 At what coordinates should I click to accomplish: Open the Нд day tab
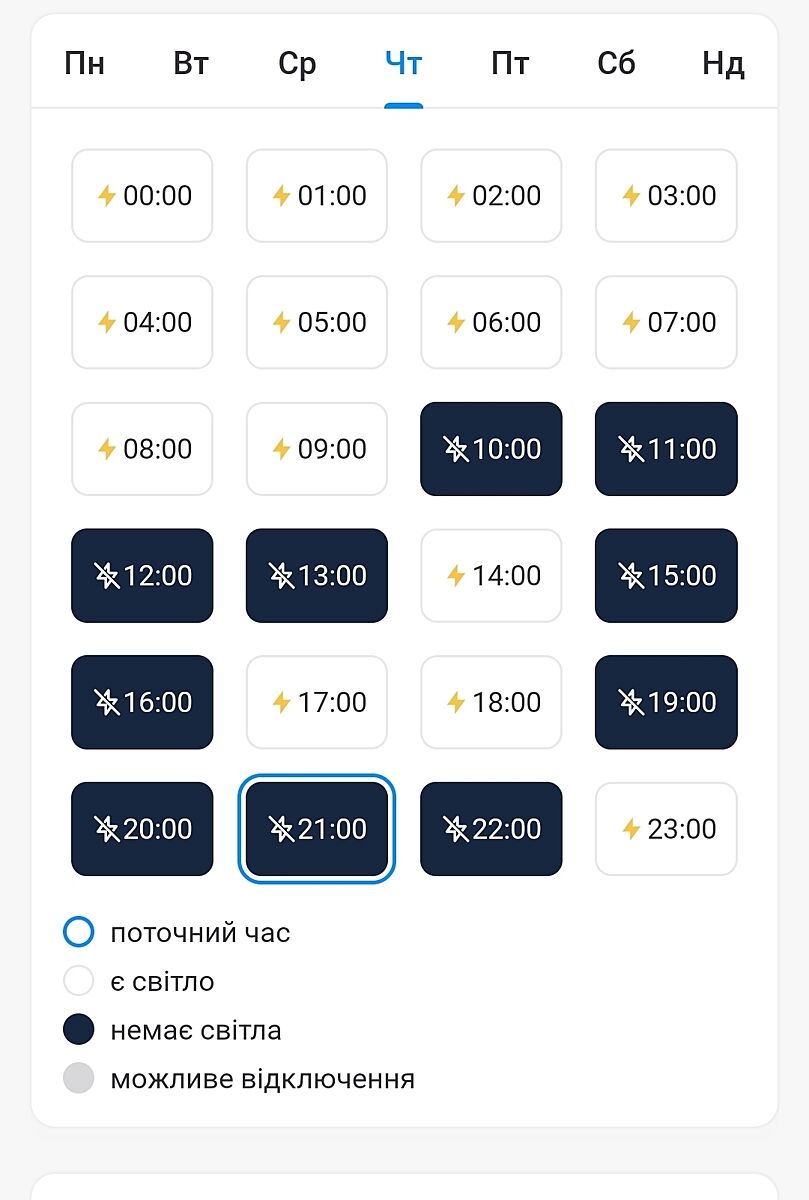coord(722,65)
